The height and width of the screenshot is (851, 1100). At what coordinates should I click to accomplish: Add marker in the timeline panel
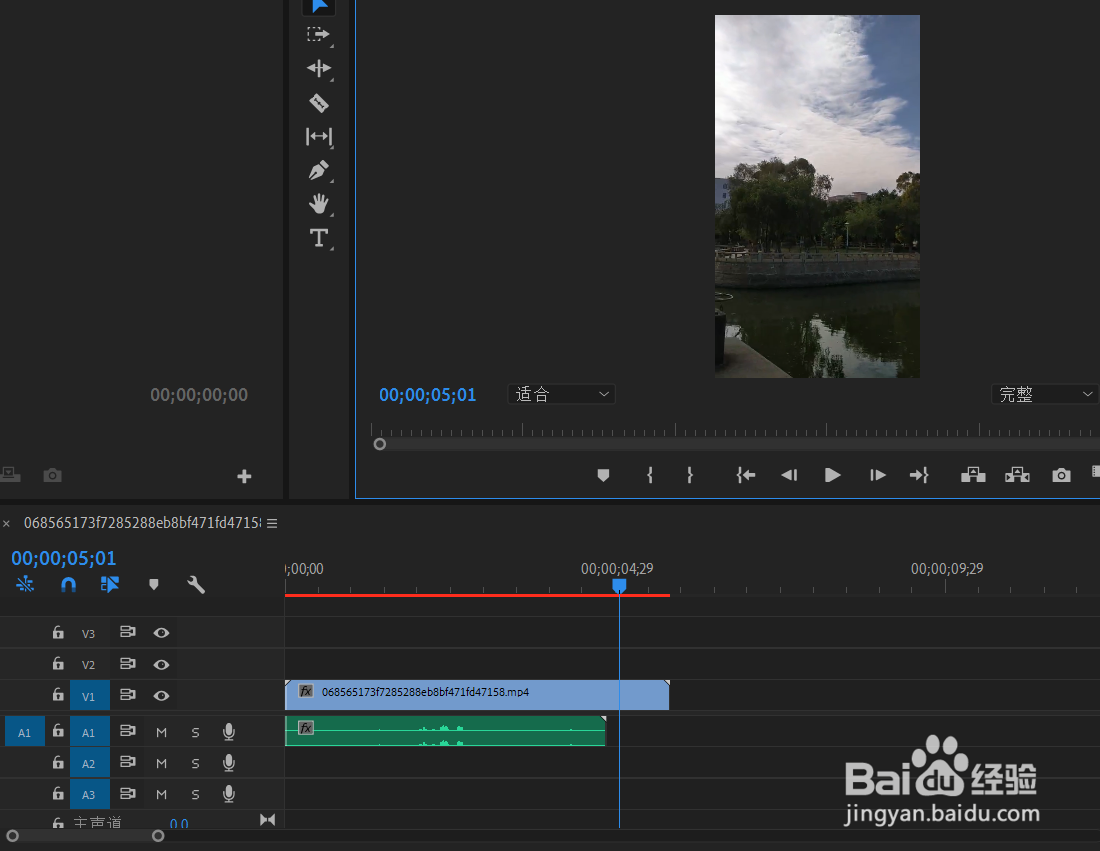click(x=154, y=584)
